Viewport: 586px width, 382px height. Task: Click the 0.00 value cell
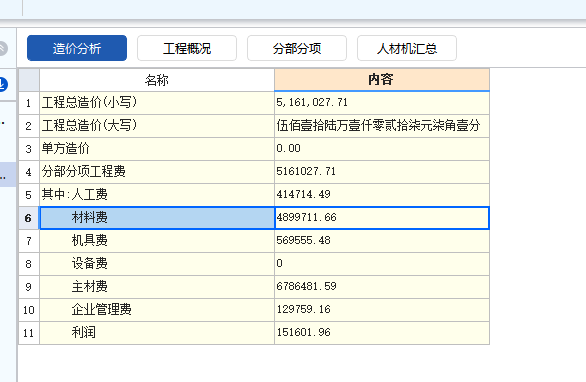[382, 149]
